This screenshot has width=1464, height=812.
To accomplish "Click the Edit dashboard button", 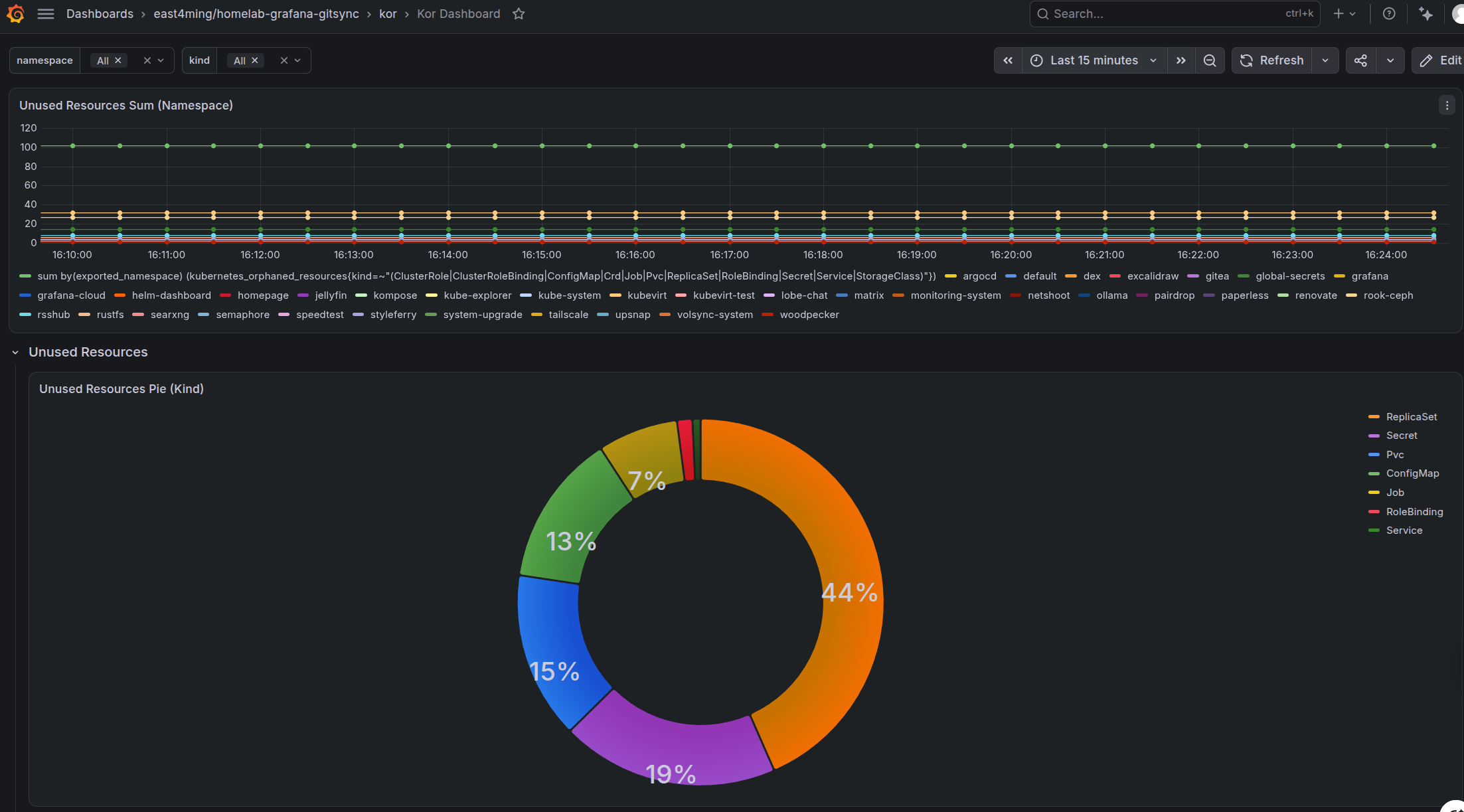I will point(1439,60).
